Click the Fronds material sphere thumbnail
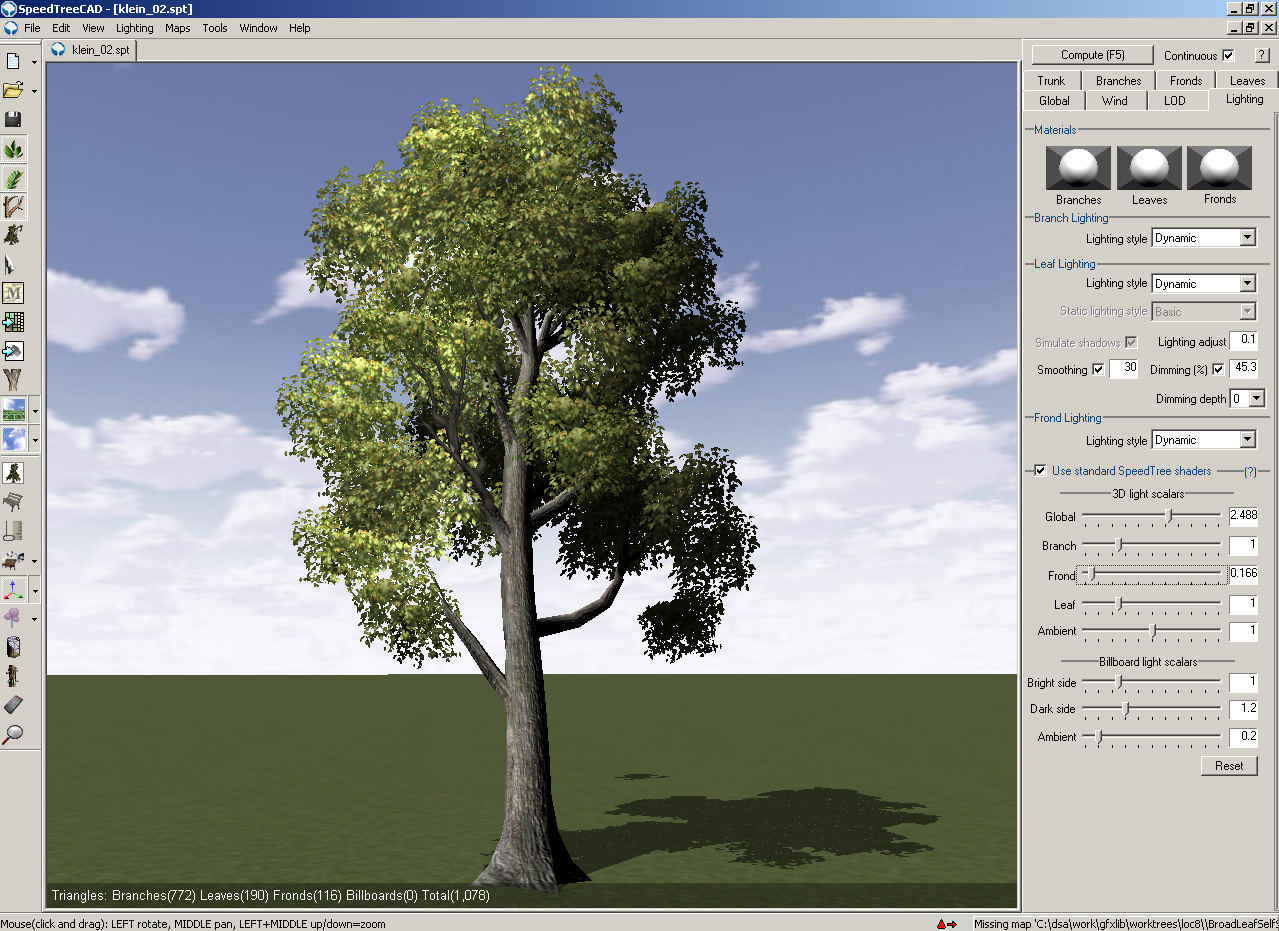Viewport: 1279px width, 931px height. 1219,167
